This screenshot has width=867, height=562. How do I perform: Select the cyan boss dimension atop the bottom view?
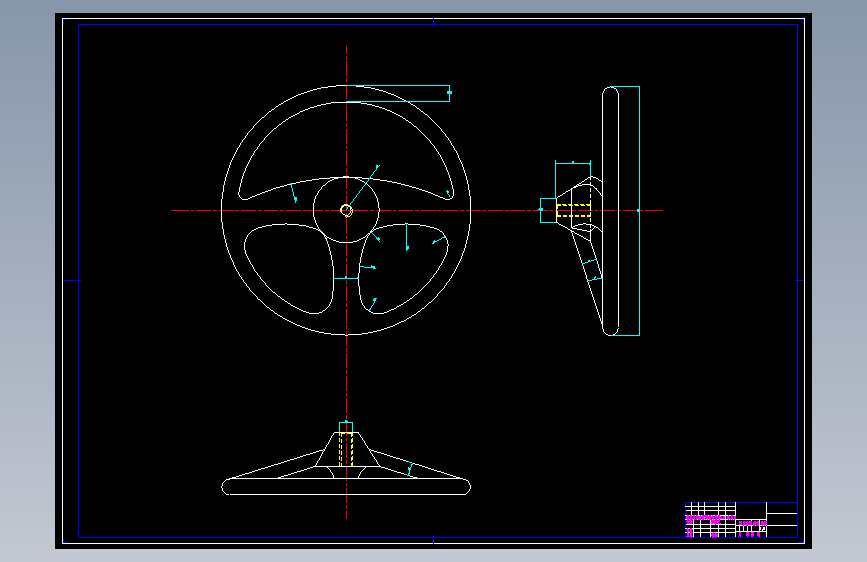(x=346, y=426)
